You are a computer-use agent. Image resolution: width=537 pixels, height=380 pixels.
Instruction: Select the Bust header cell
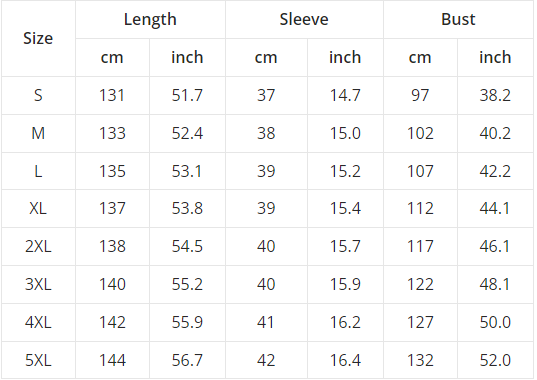458,19
